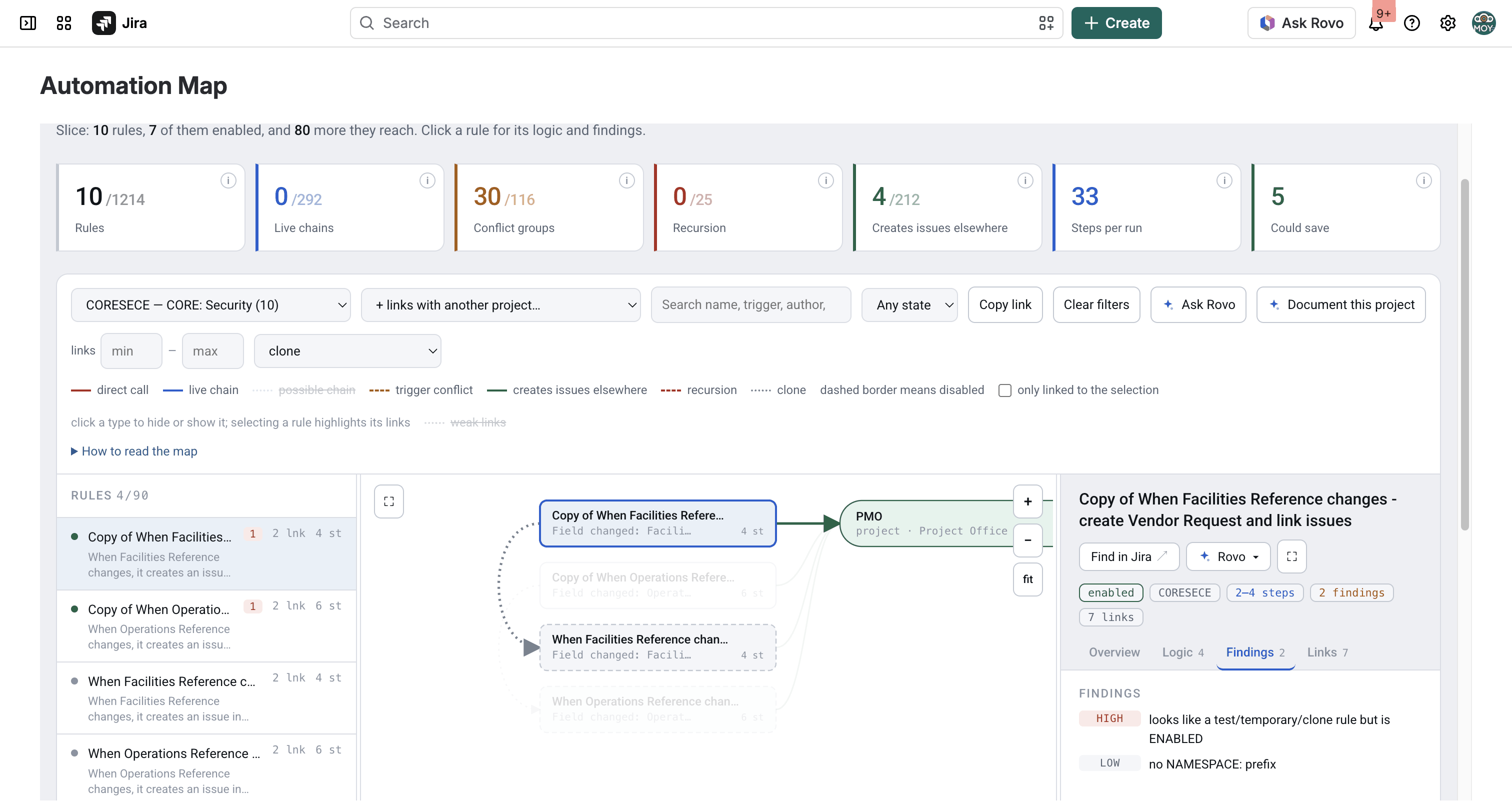Viewport: 1512px width, 803px height.
Task: Go to Jira home via logo
Action: (119, 23)
